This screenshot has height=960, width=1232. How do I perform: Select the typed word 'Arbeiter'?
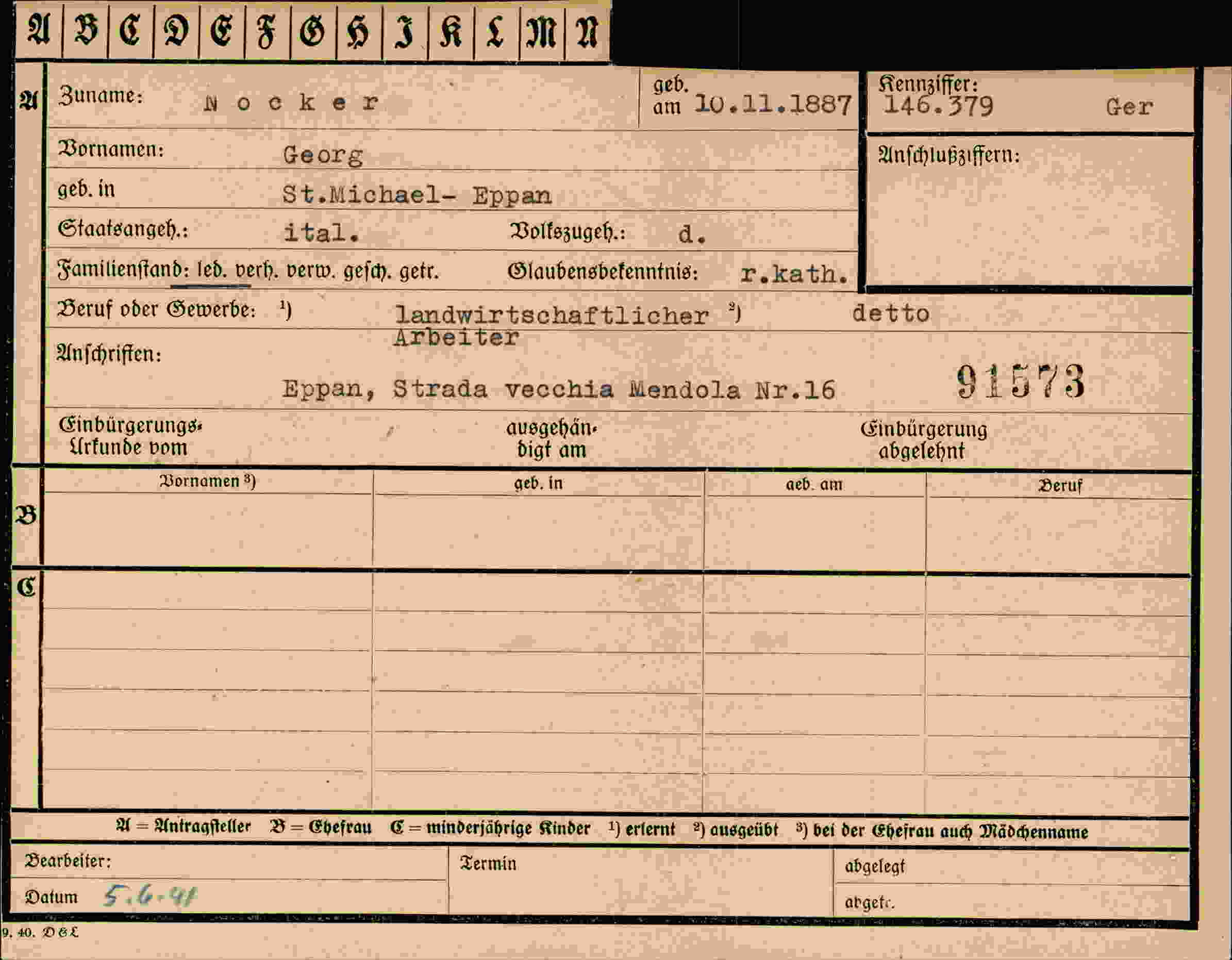456,337
